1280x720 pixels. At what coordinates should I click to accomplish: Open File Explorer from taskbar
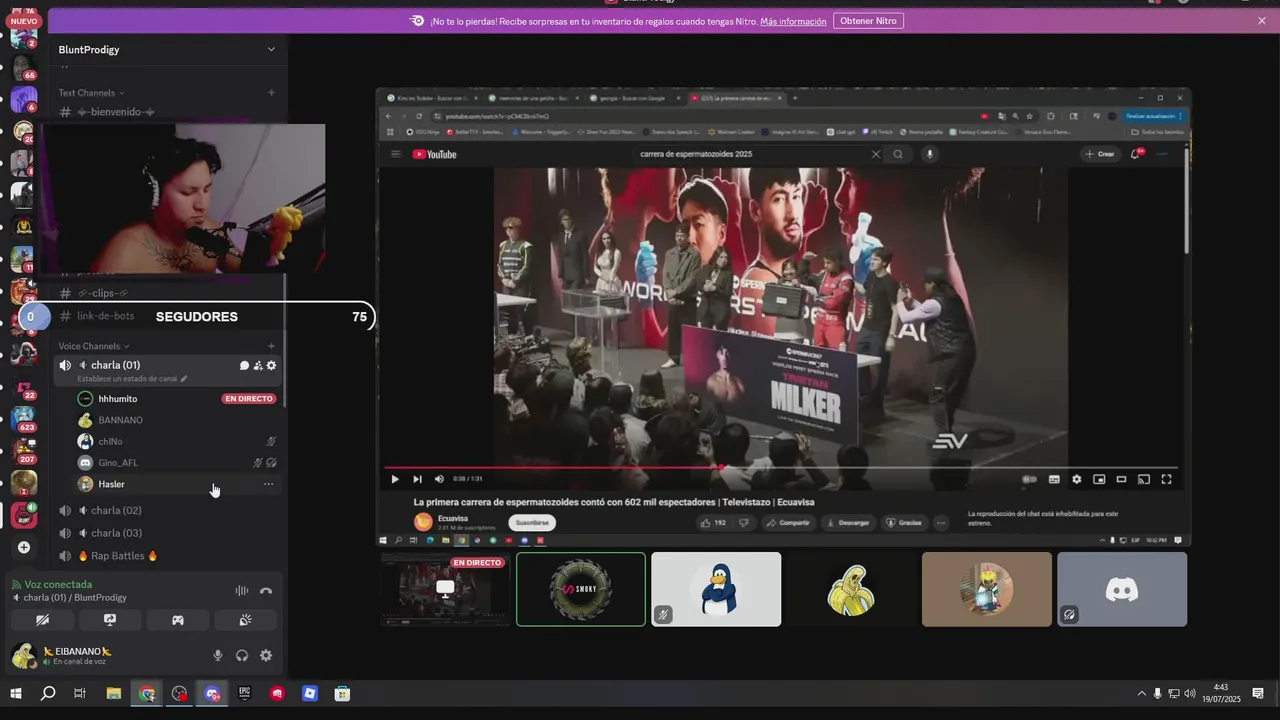[x=114, y=693]
